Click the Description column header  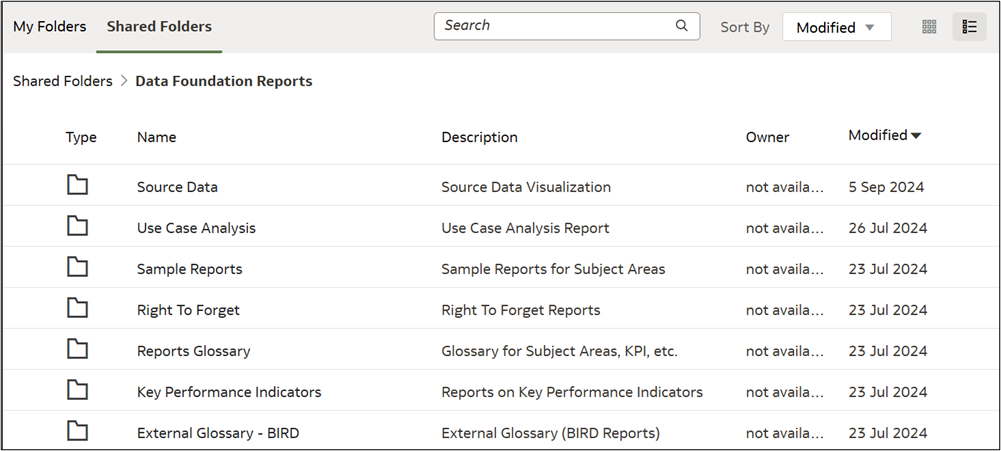click(479, 137)
